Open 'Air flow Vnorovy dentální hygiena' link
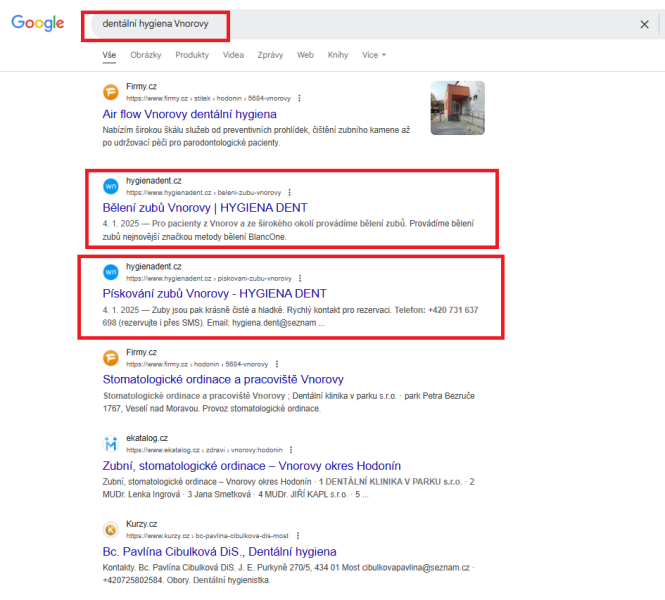 pyautogui.click(x=190, y=114)
